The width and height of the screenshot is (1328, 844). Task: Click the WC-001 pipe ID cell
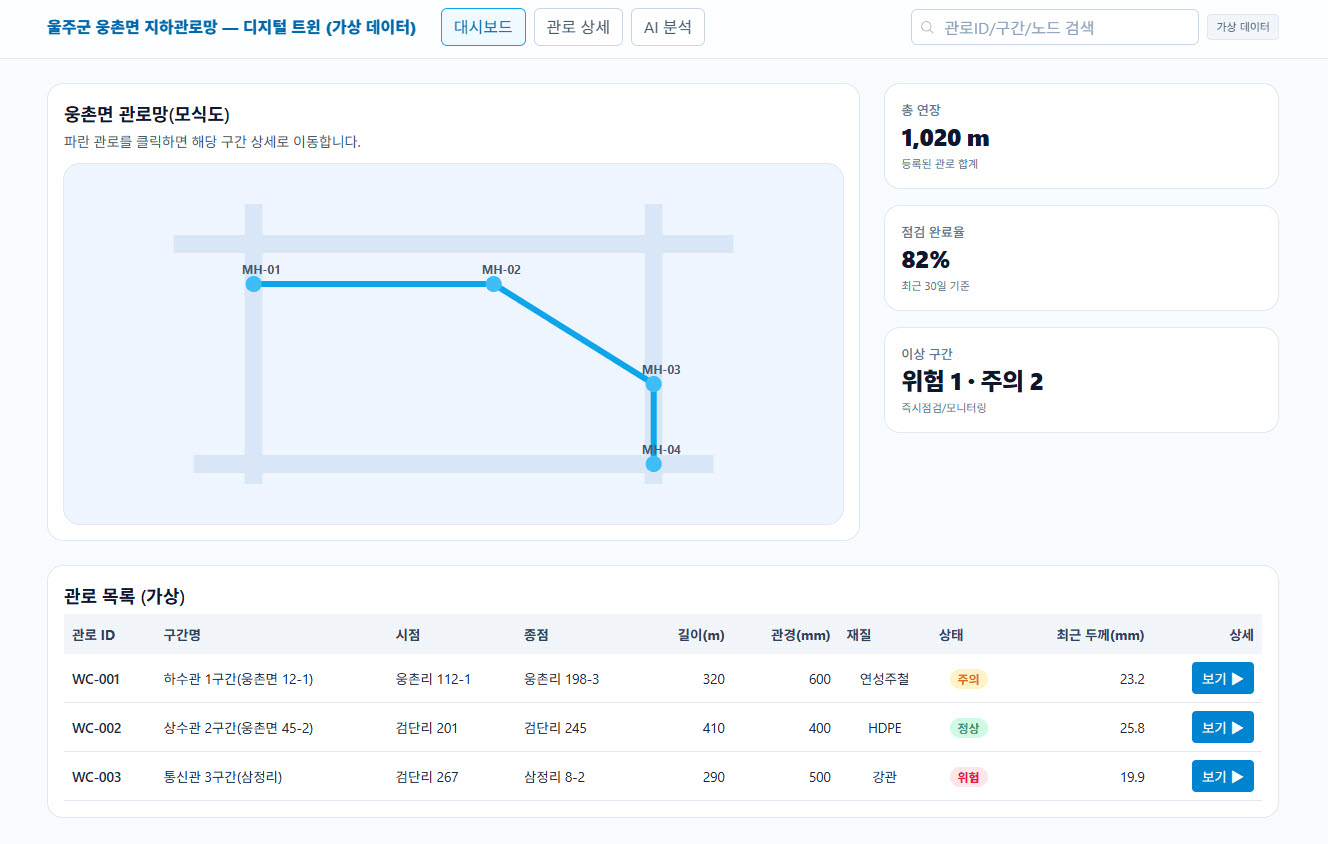coord(96,679)
